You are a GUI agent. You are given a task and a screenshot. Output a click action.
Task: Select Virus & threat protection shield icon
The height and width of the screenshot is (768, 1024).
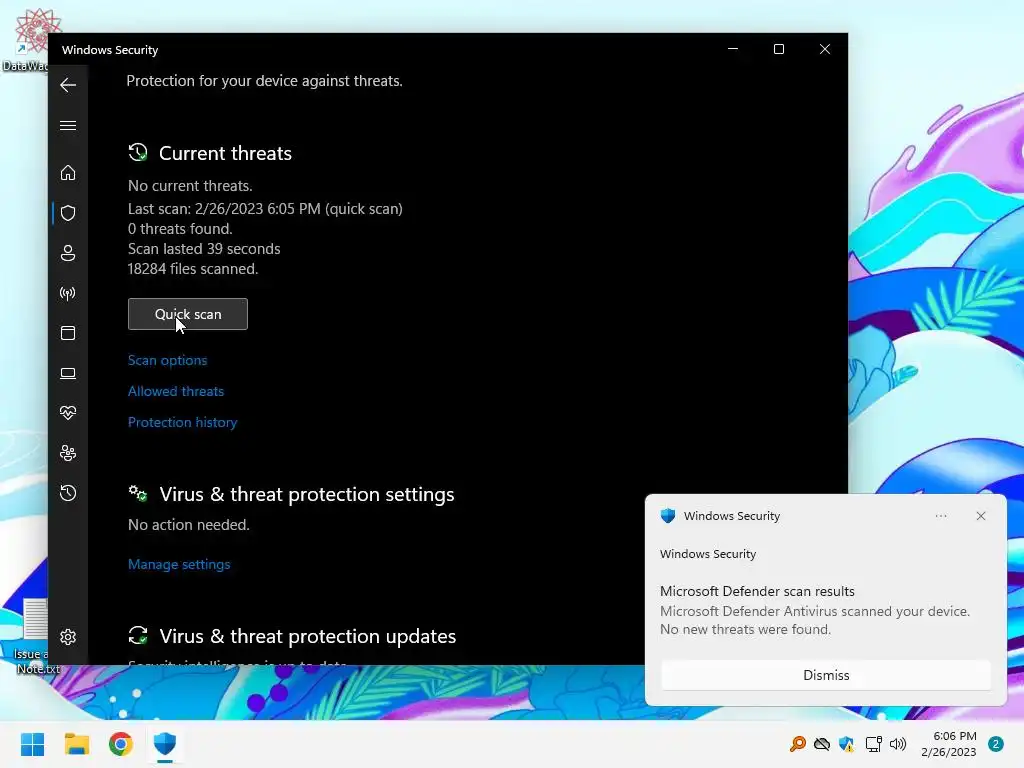68,213
